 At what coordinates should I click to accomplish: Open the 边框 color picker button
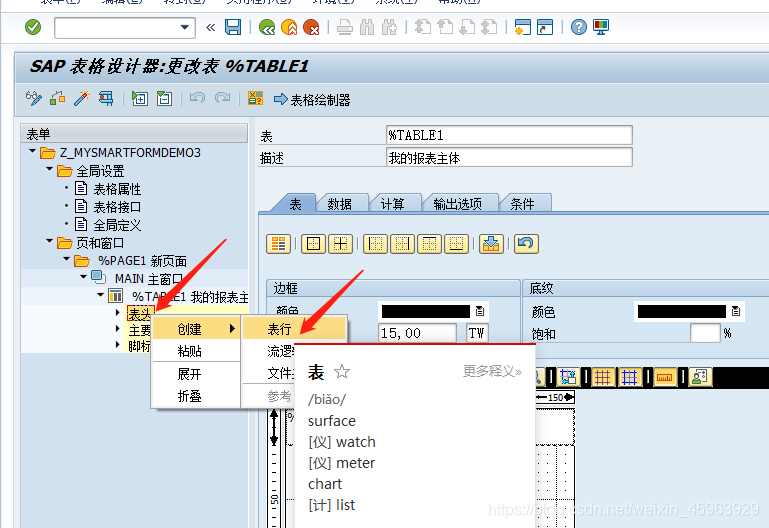point(480,311)
